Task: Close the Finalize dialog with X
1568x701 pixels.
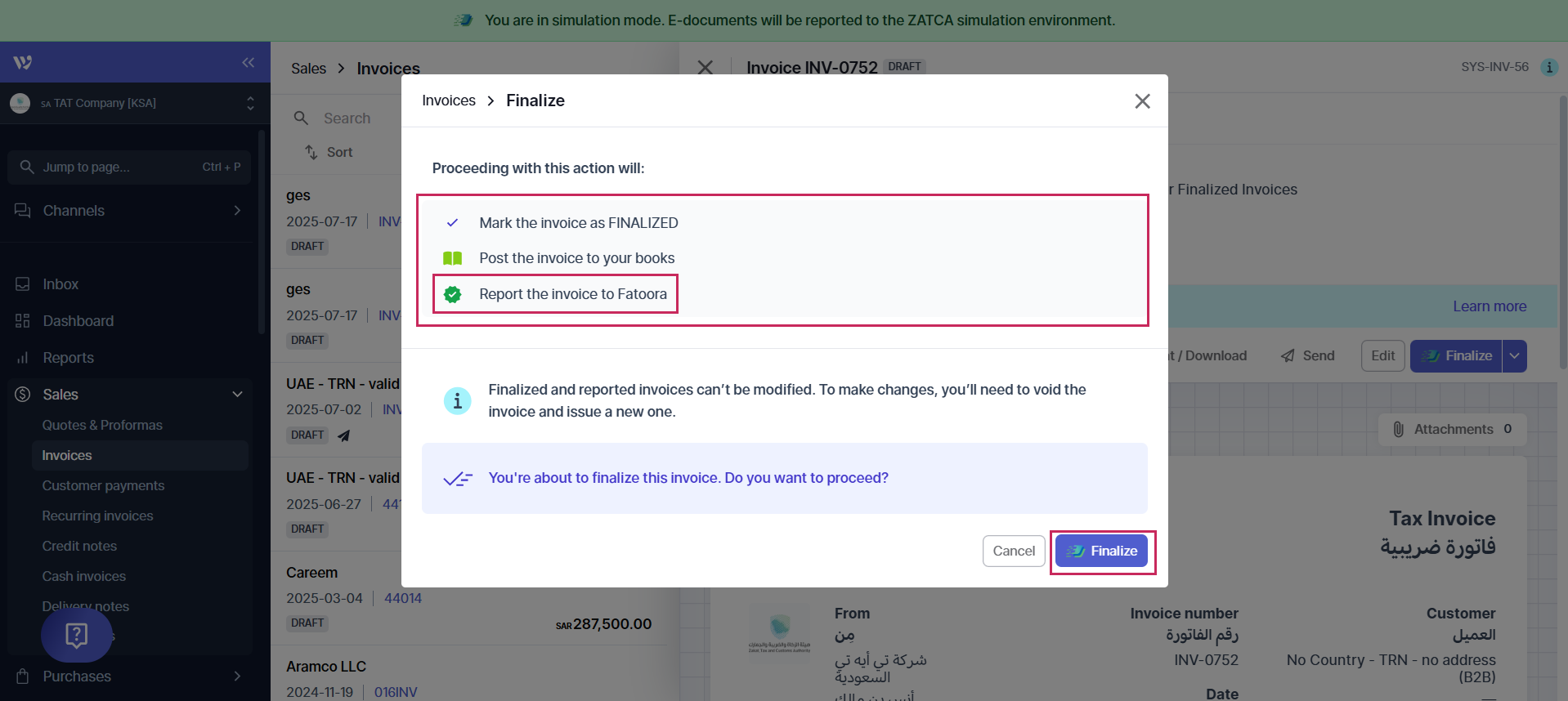Action: 1142,101
